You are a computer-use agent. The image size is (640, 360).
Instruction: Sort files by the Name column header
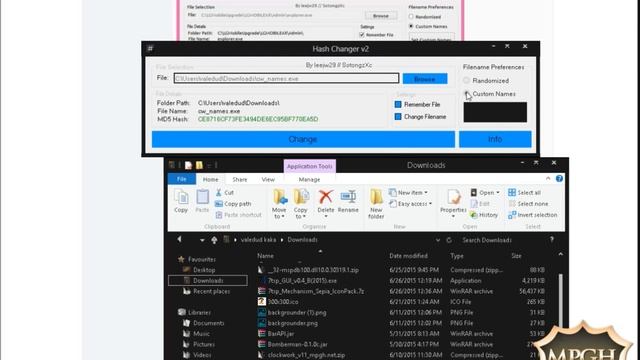pyautogui.click(x=265, y=256)
